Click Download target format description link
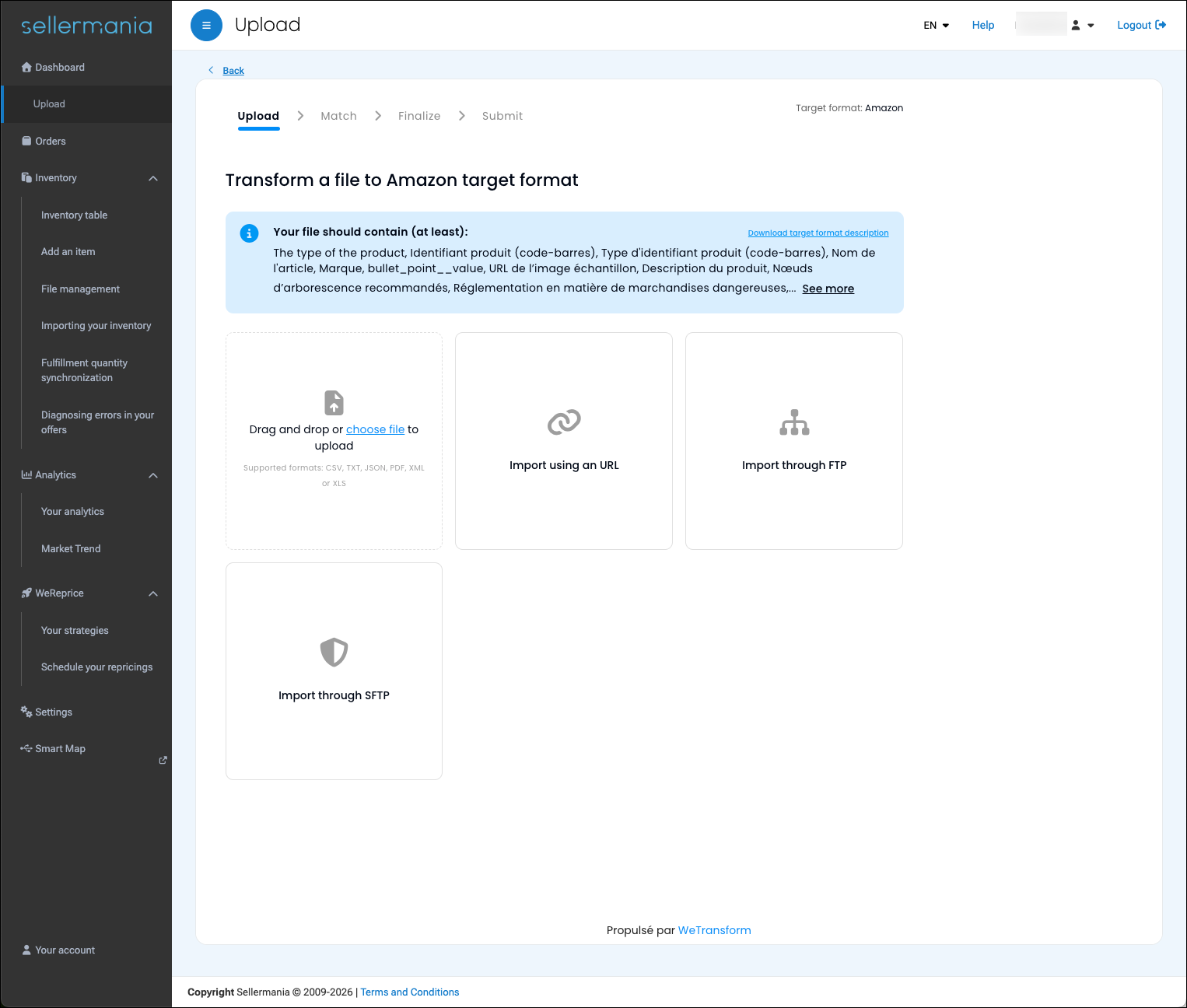Screen dimensions: 1187x1008 coord(818,233)
